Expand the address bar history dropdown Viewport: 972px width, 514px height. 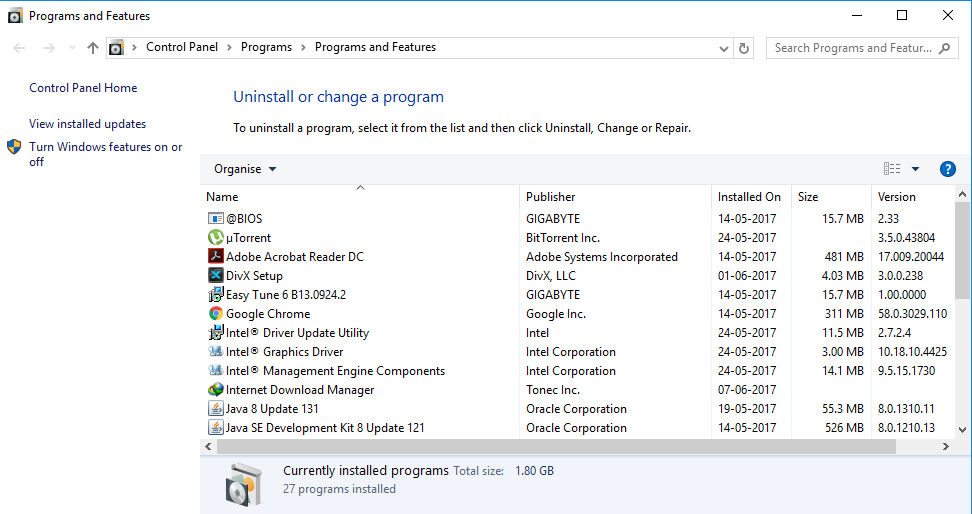click(x=723, y=48)
